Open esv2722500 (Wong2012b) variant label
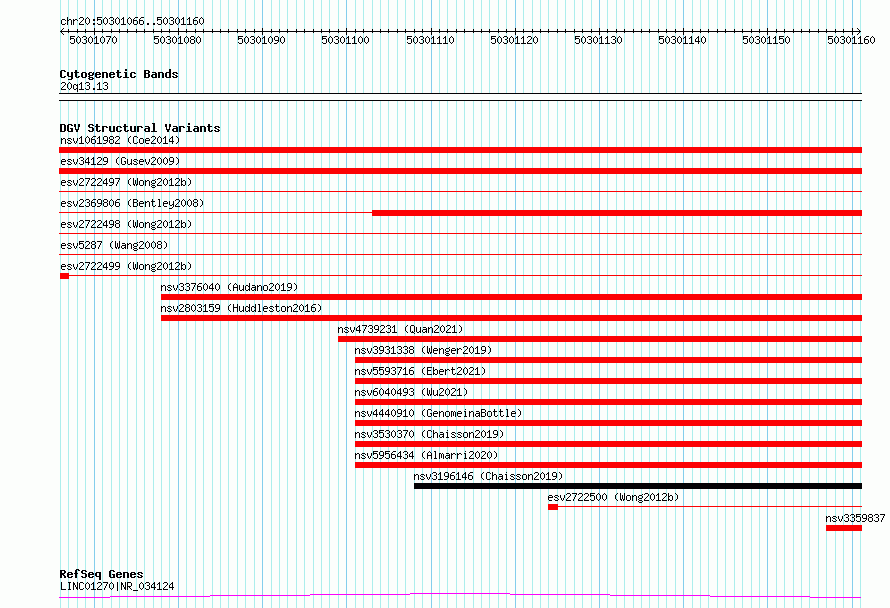This screenshot has height=608, width=890. (x=613, y=497)
